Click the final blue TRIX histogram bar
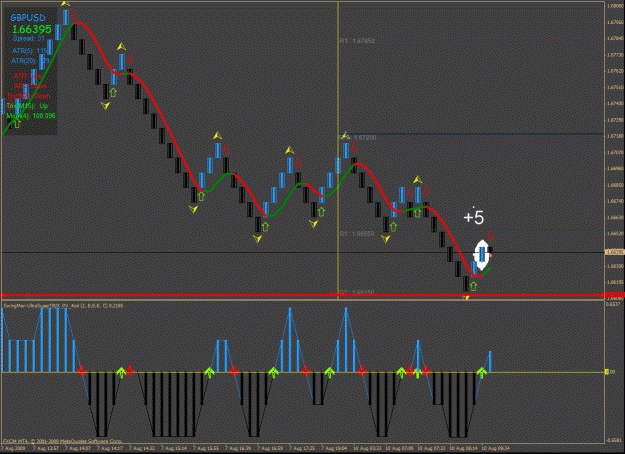 coord(490,362)
